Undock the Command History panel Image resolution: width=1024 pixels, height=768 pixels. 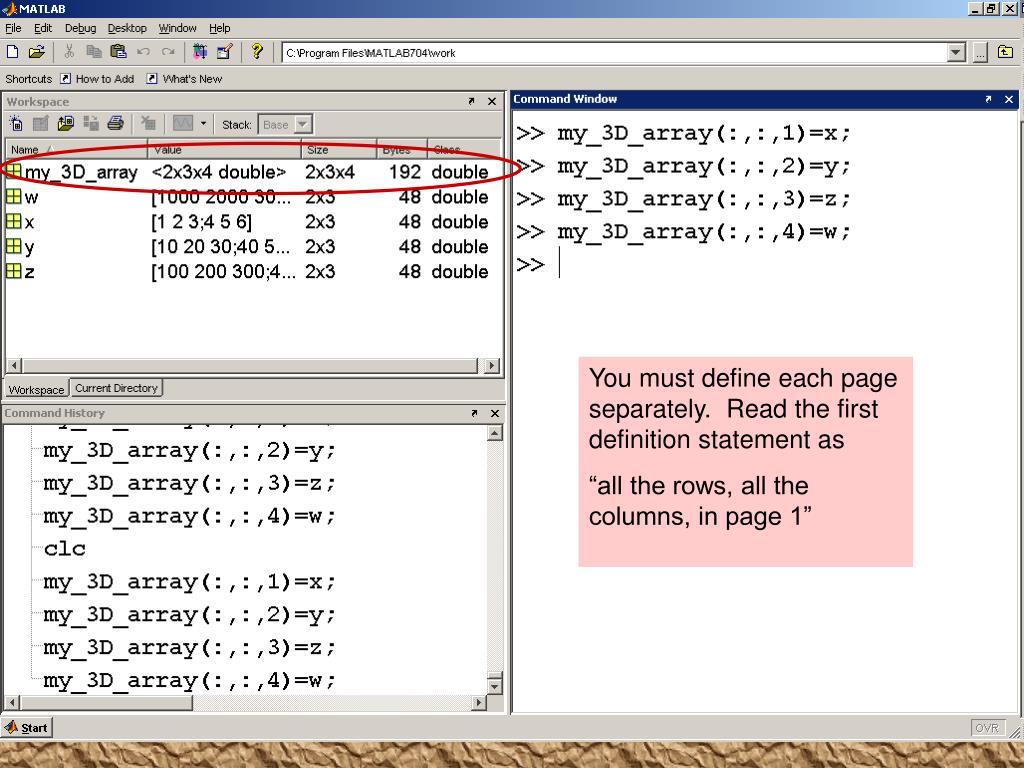[474, 413]
